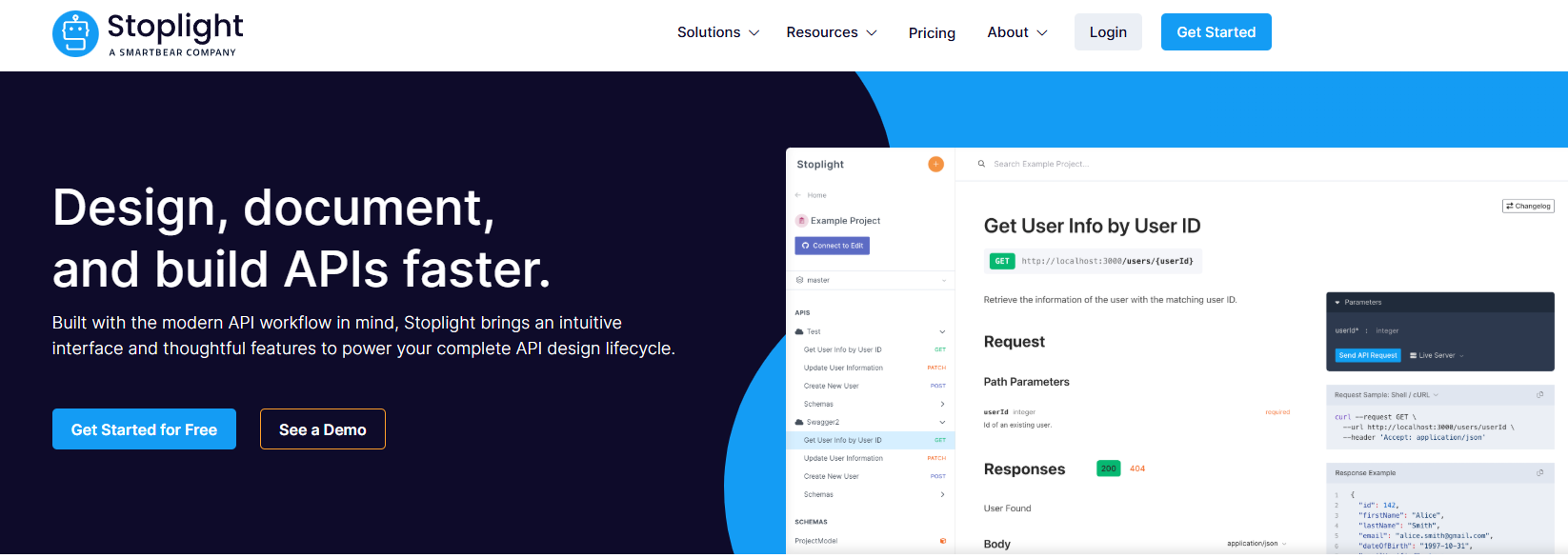Click the Example Project avatar icon
The height and width of the screenshot is (558, 1568).
pos(801,221)
